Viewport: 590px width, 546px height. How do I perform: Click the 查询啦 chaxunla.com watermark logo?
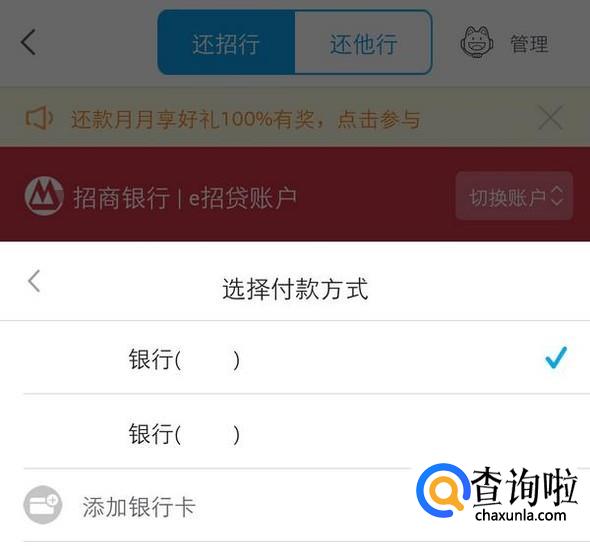tap(497, 493)
